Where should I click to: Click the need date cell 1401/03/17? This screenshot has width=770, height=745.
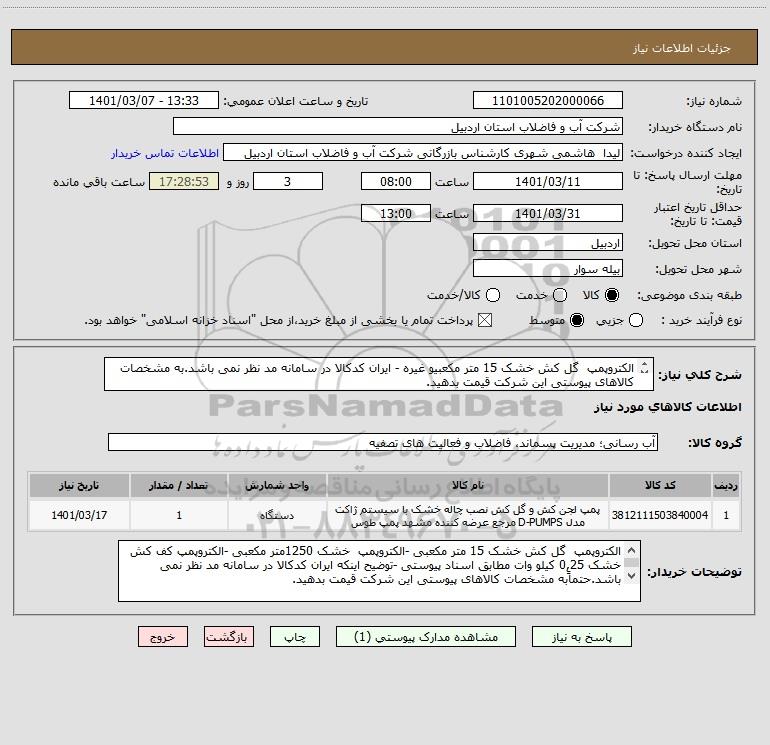click(x=79, y=515)
